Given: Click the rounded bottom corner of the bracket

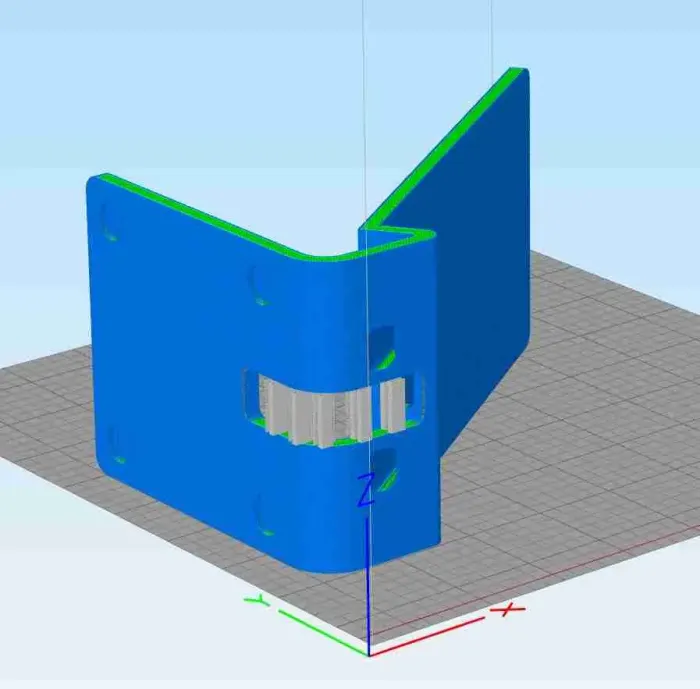Looking at the screenshot, I should pyautogui.click(x=330, y=564).
